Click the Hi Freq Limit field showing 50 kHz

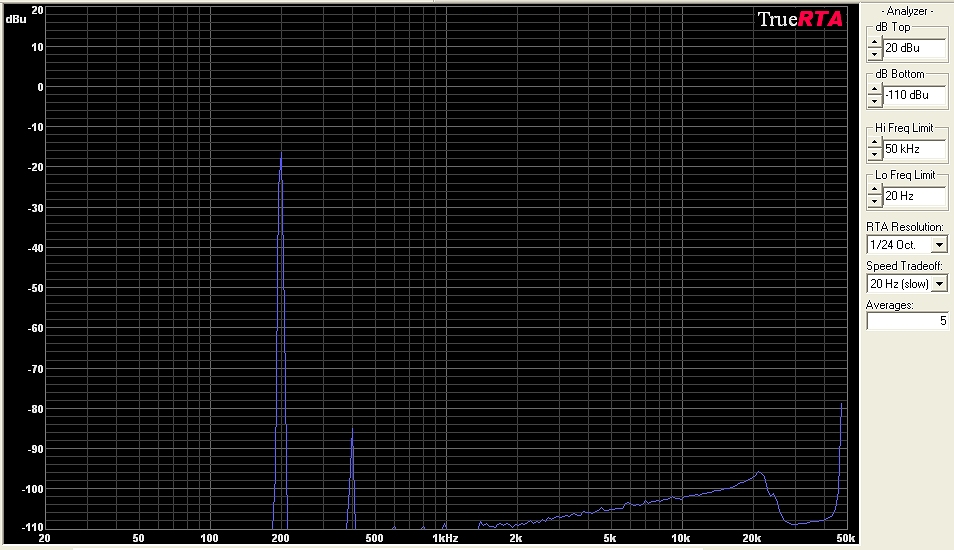pyautogui.click(x=914, y=149)
